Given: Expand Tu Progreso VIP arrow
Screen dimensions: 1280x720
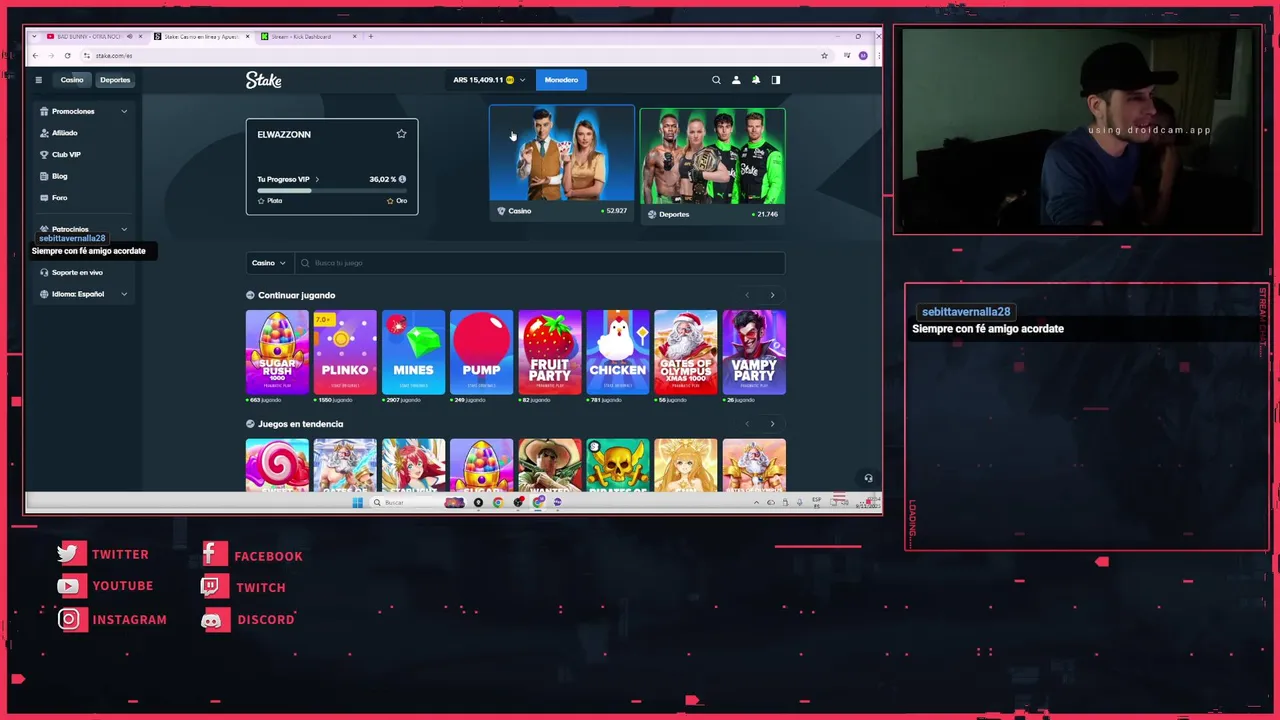Looking at the screenshot, I should (x=317, y=179).
